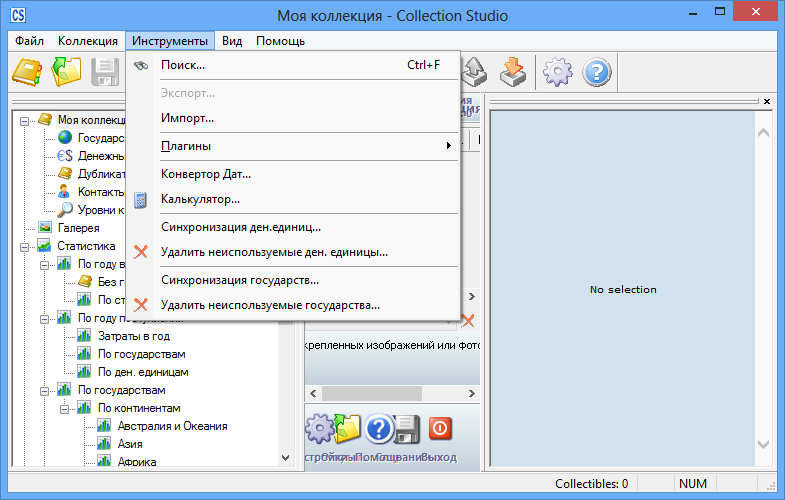This screenshot has width=785, height=500.
Task: Collapse the По государствам tree node
Action: pyautogui.click(x=44, y=391)
